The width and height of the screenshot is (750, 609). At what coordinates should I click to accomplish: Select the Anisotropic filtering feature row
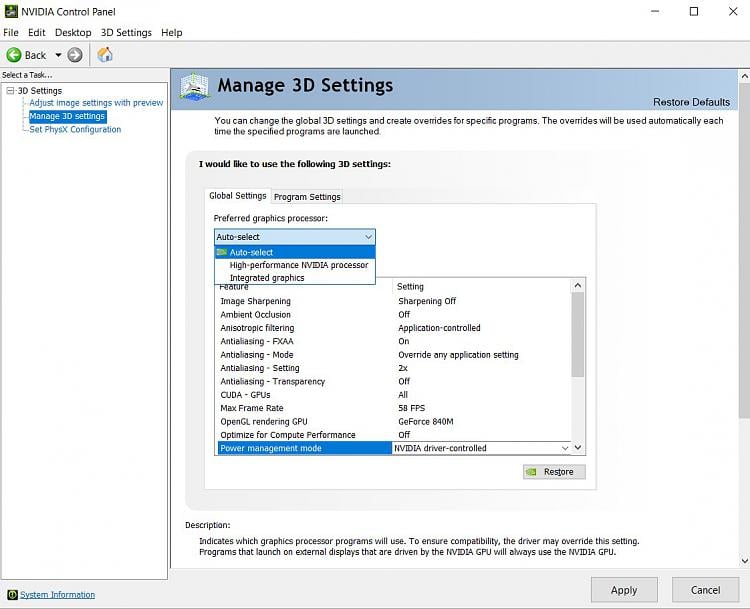[x=395, y=328]
